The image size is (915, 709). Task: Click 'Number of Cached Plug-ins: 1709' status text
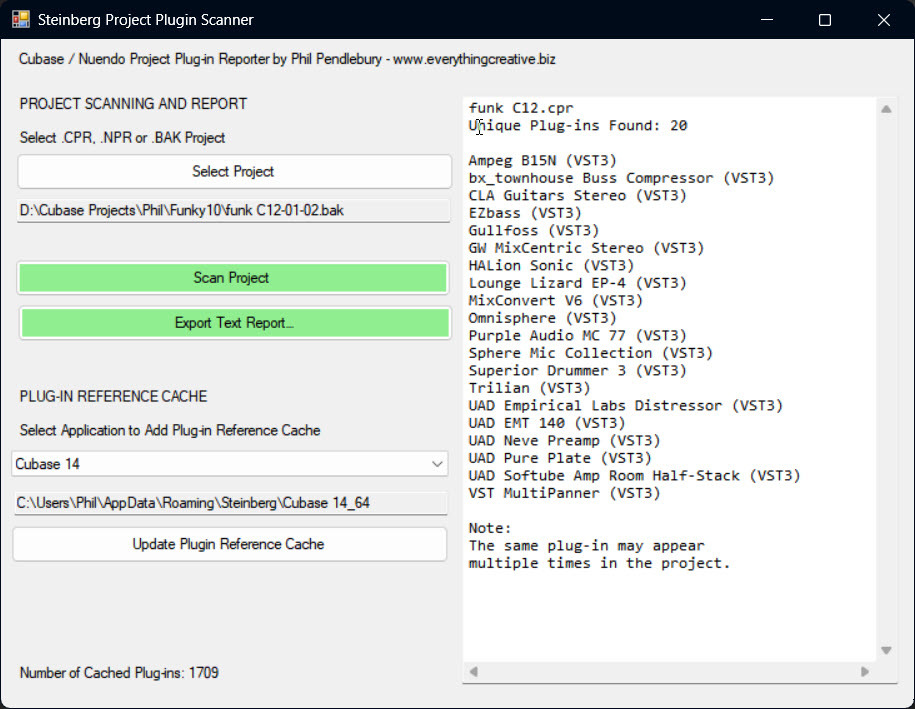pos(119,673)
